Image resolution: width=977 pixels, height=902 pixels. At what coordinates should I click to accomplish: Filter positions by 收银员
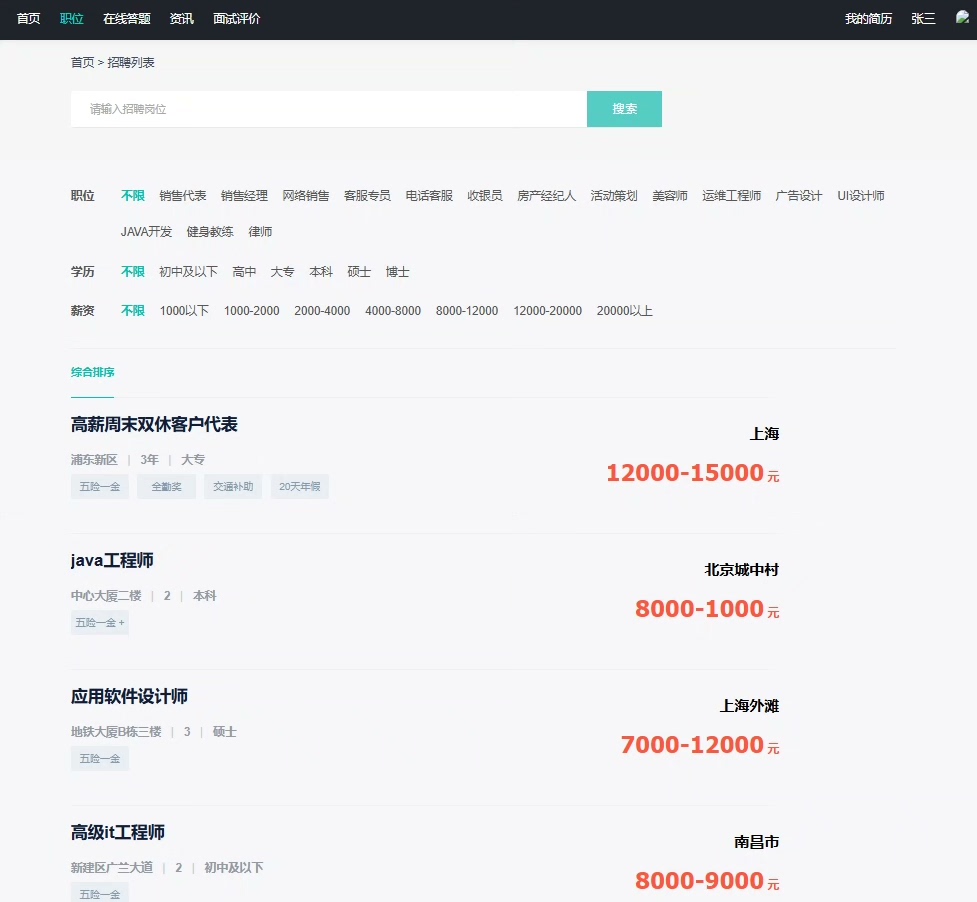pos(485,196)
